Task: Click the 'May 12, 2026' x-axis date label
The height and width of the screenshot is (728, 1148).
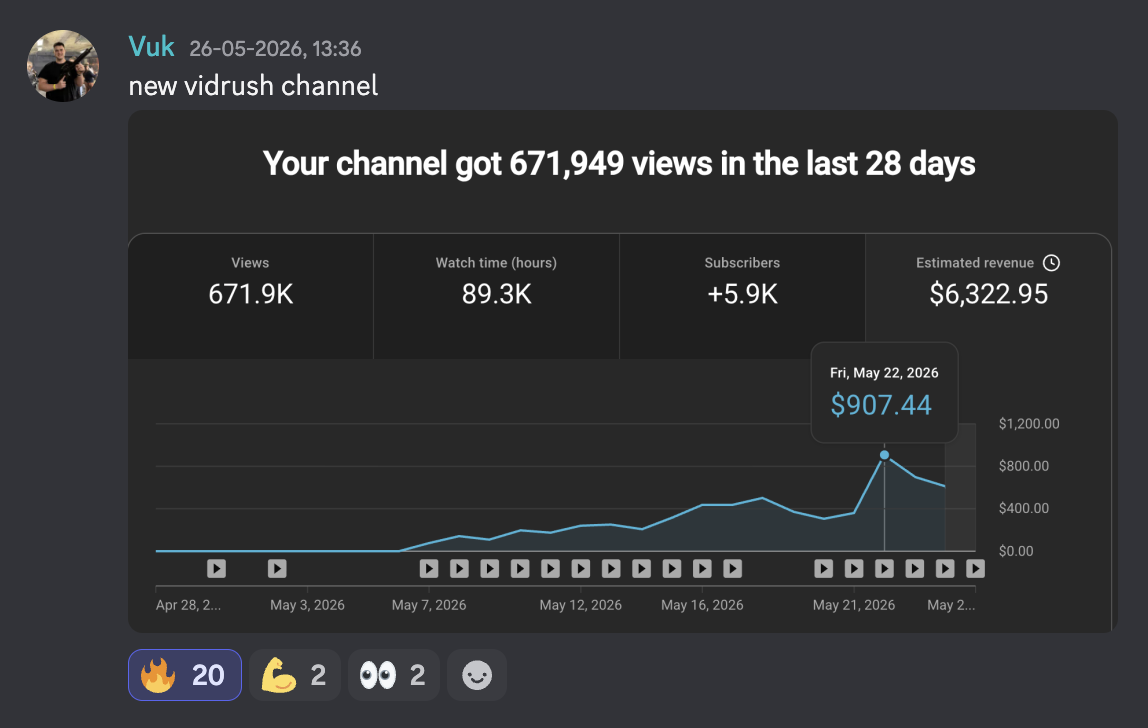Action: [x=581, y=605]
